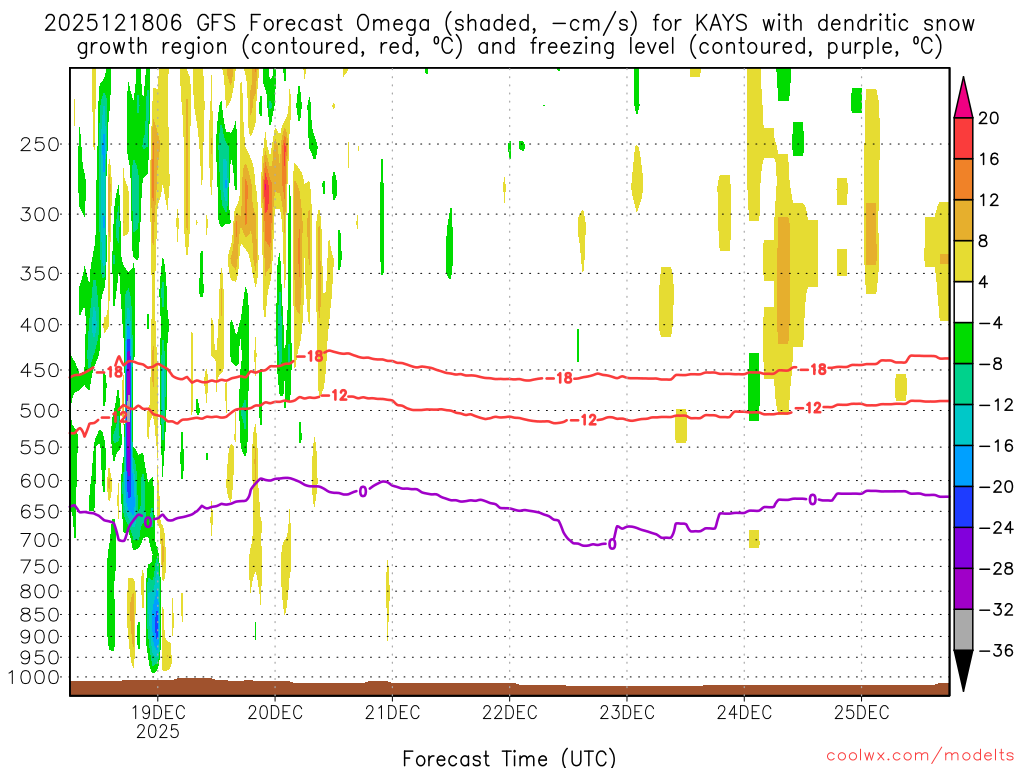Select the red 16 to 20 colorbar swatch
Image resolution: width=1024 pixels, height=768 pixels.
963,138
